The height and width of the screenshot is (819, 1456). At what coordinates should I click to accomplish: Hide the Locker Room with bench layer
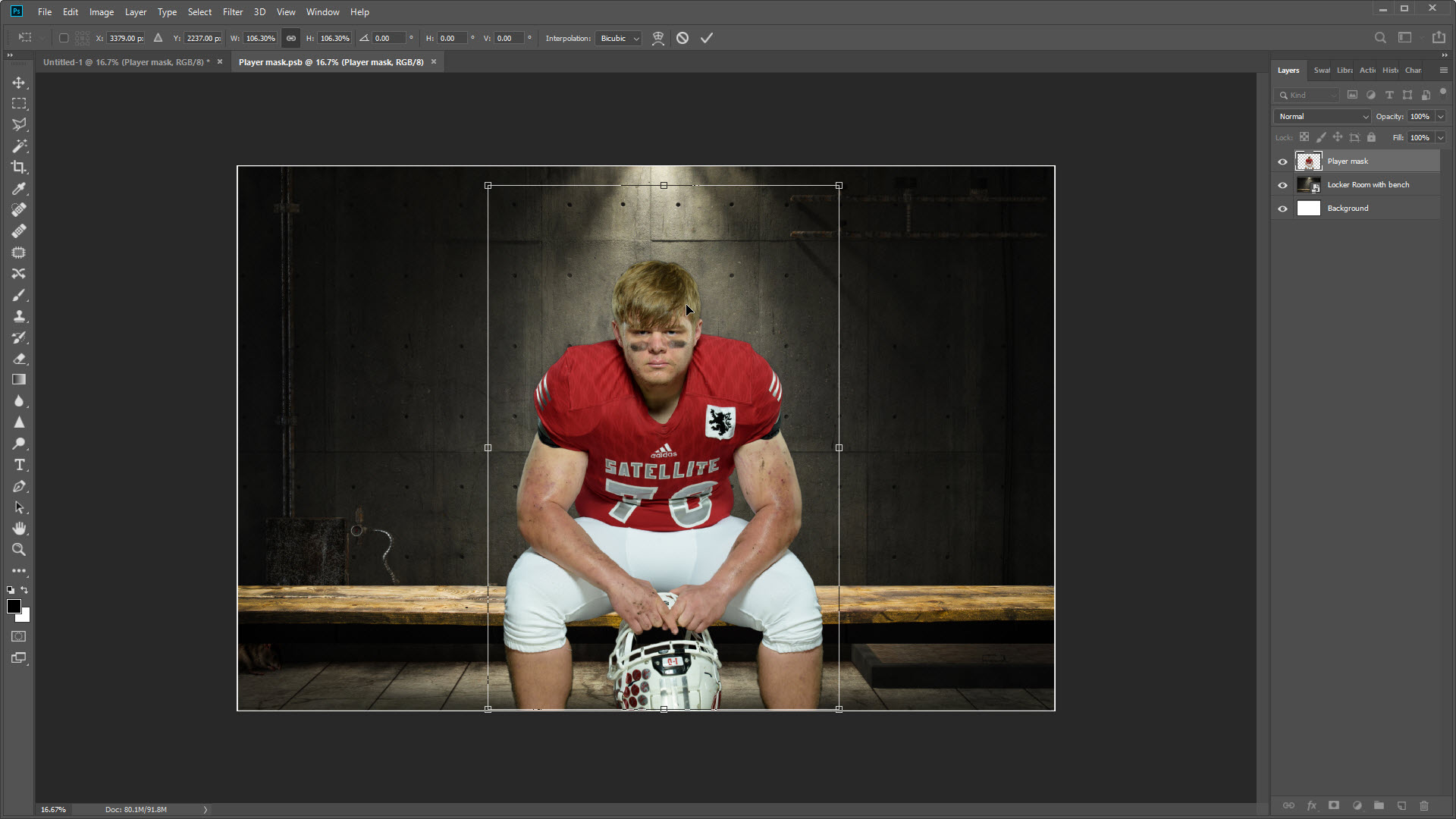click(x=1282, y=185)
